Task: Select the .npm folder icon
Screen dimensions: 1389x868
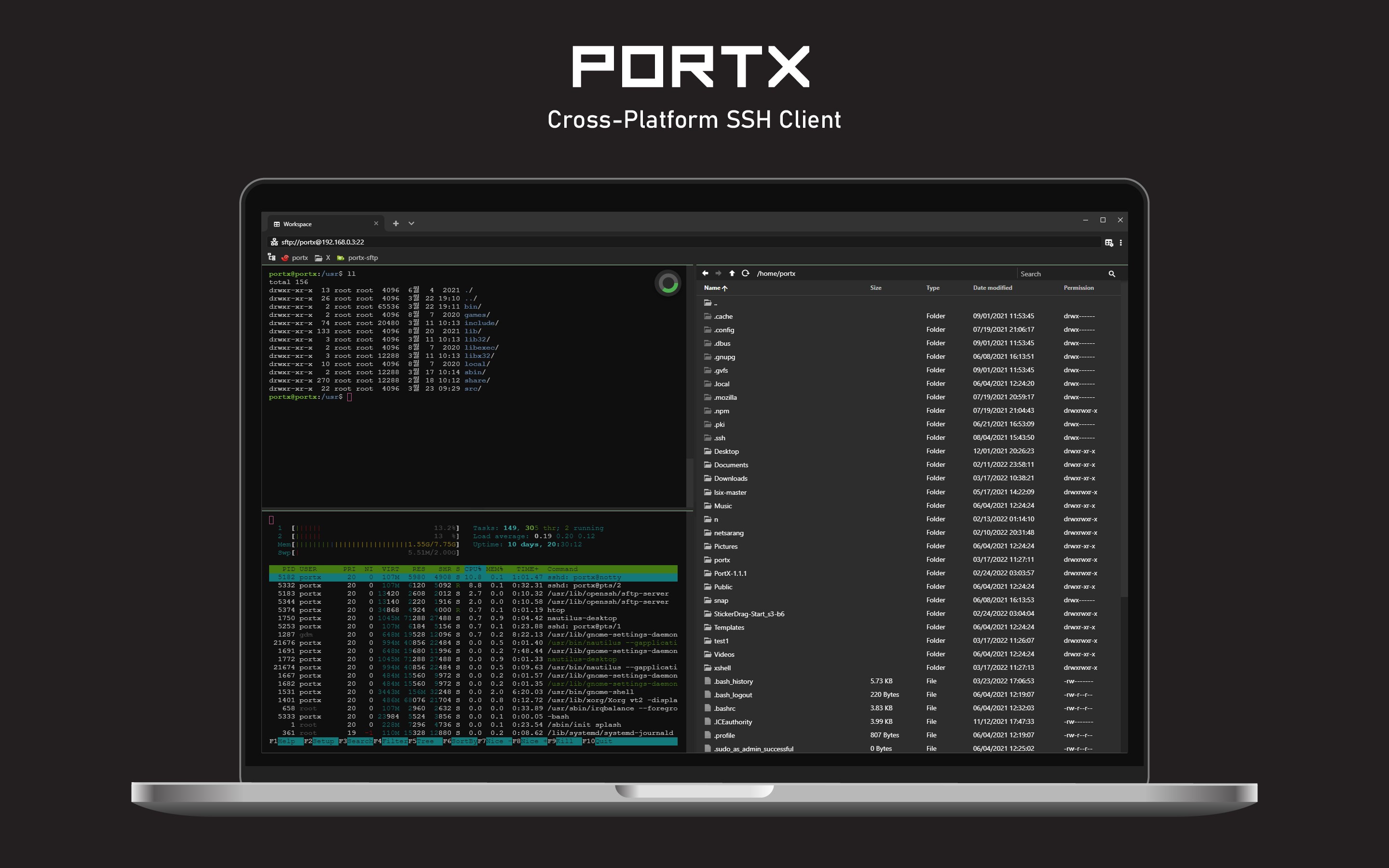Action: point(708,410)
